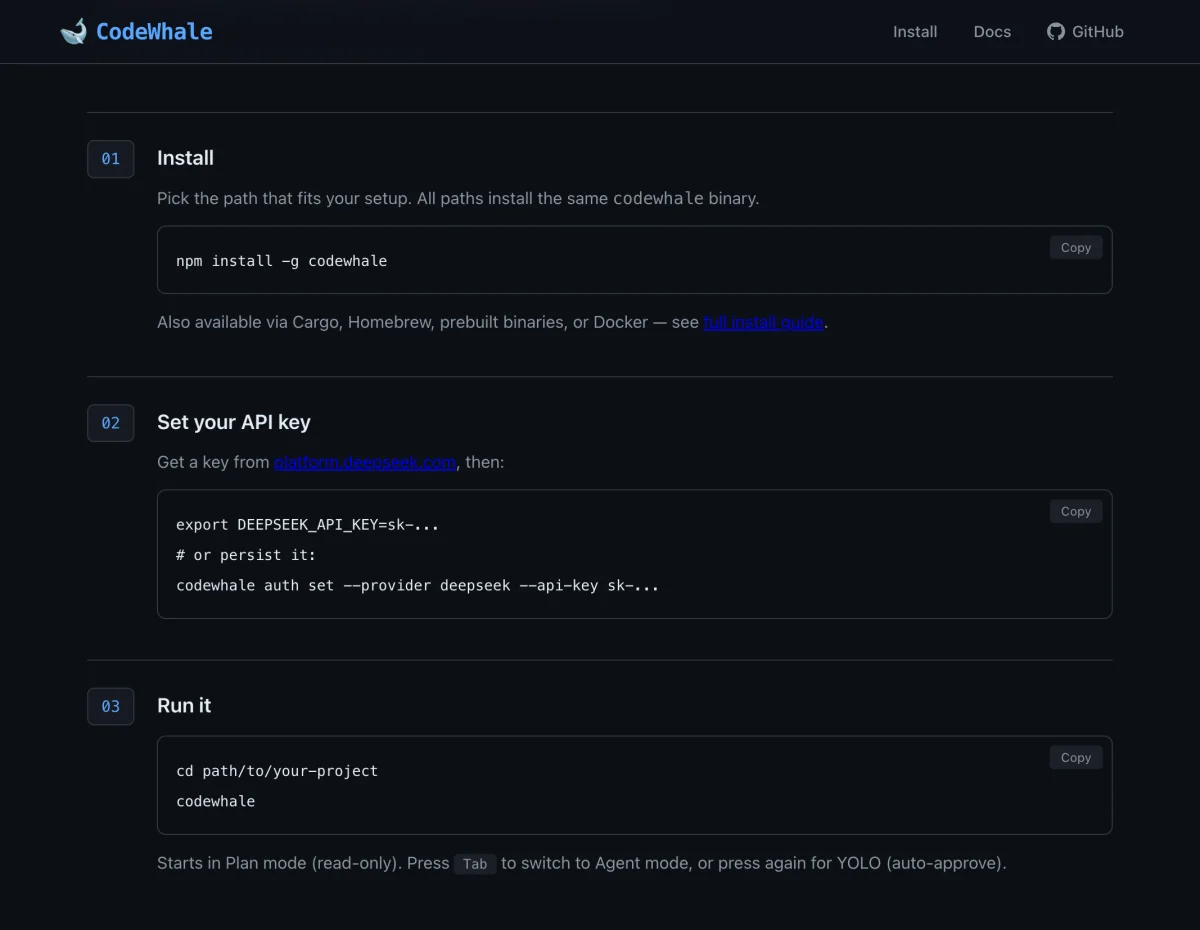Copy the DEEPSEEK_API_KEY export commands
This screenshot has height=930, width=1200.
[x=1076, y=511]
